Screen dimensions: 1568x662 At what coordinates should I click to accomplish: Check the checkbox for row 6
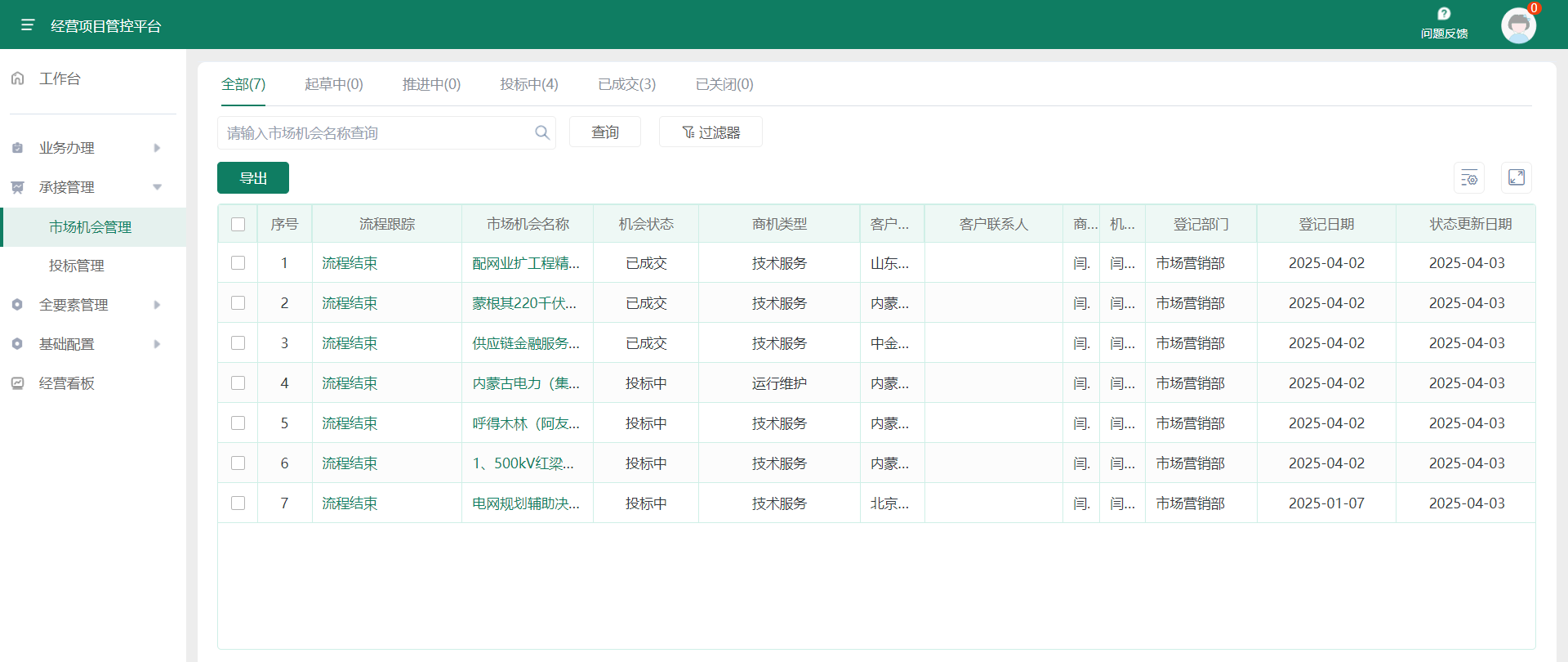tap(238, 463)
